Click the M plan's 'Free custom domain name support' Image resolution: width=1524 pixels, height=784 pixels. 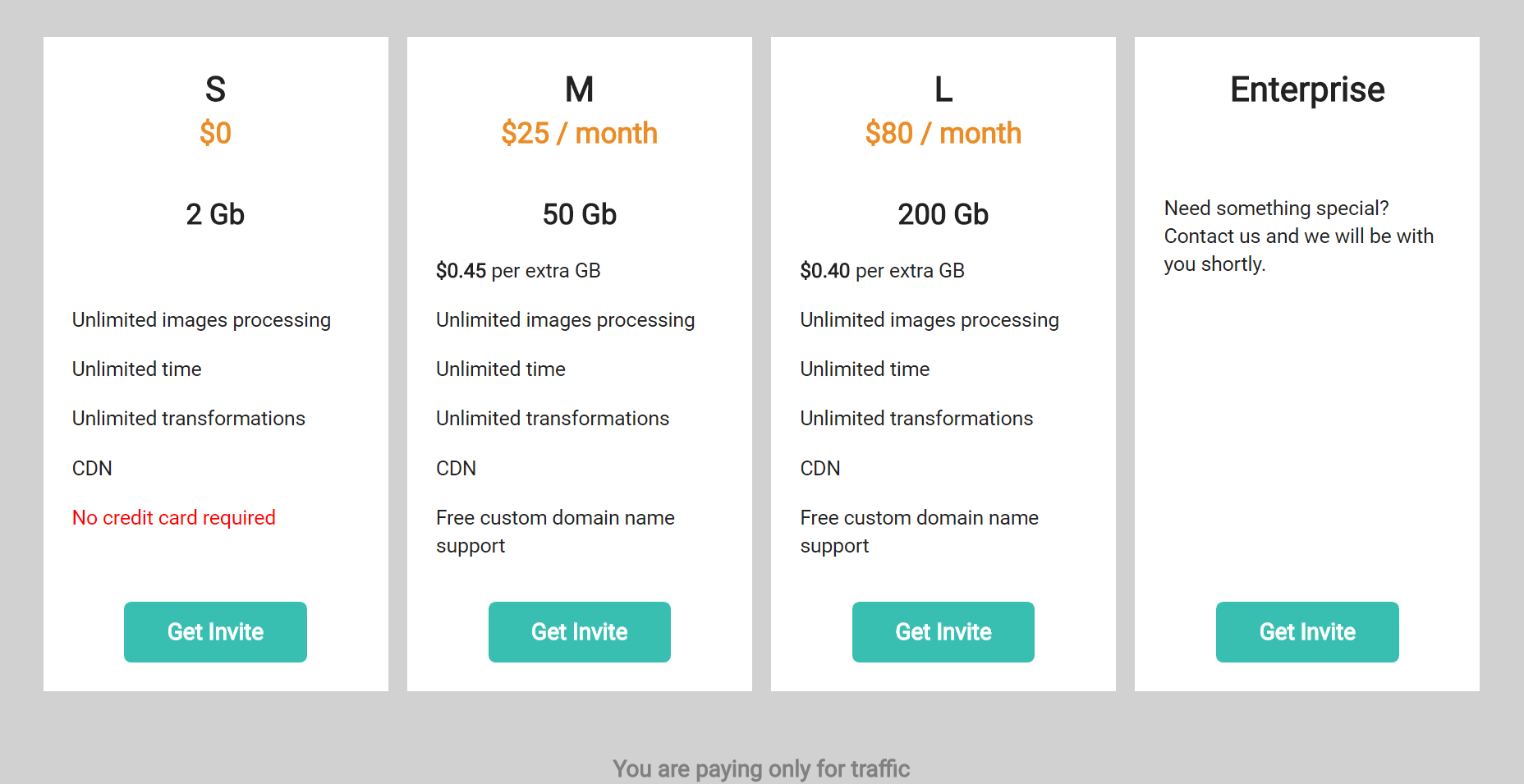pos(555,531)
